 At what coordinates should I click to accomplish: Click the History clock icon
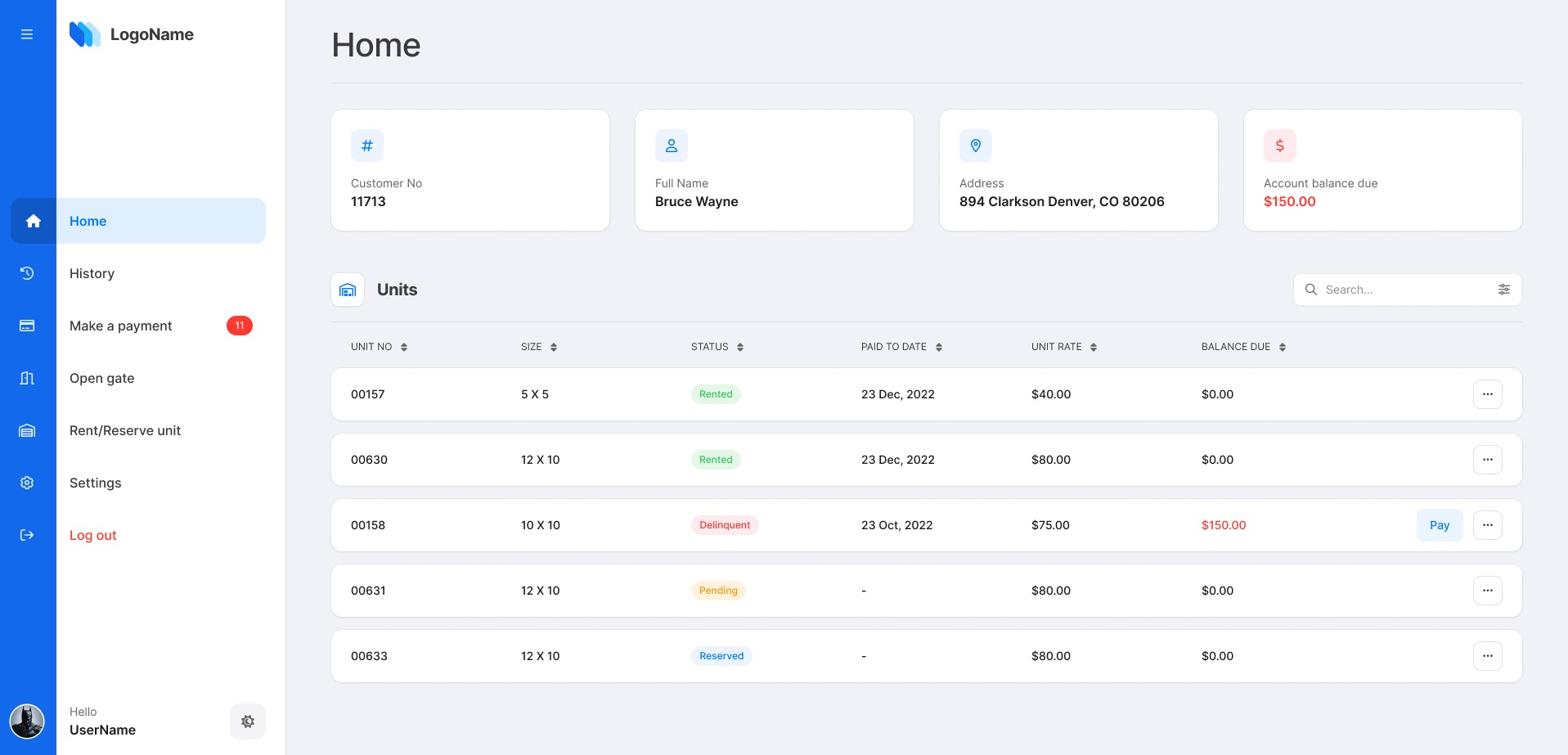pyautogui.click(x=27, y=273)
